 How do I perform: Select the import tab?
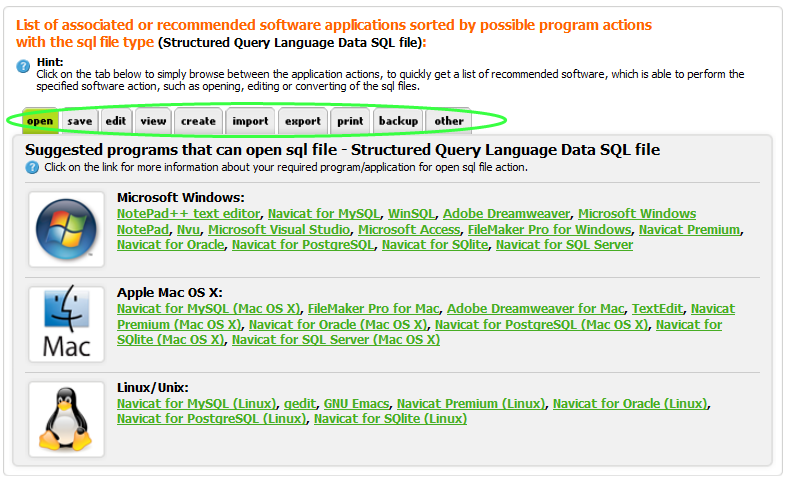point(250,121)
